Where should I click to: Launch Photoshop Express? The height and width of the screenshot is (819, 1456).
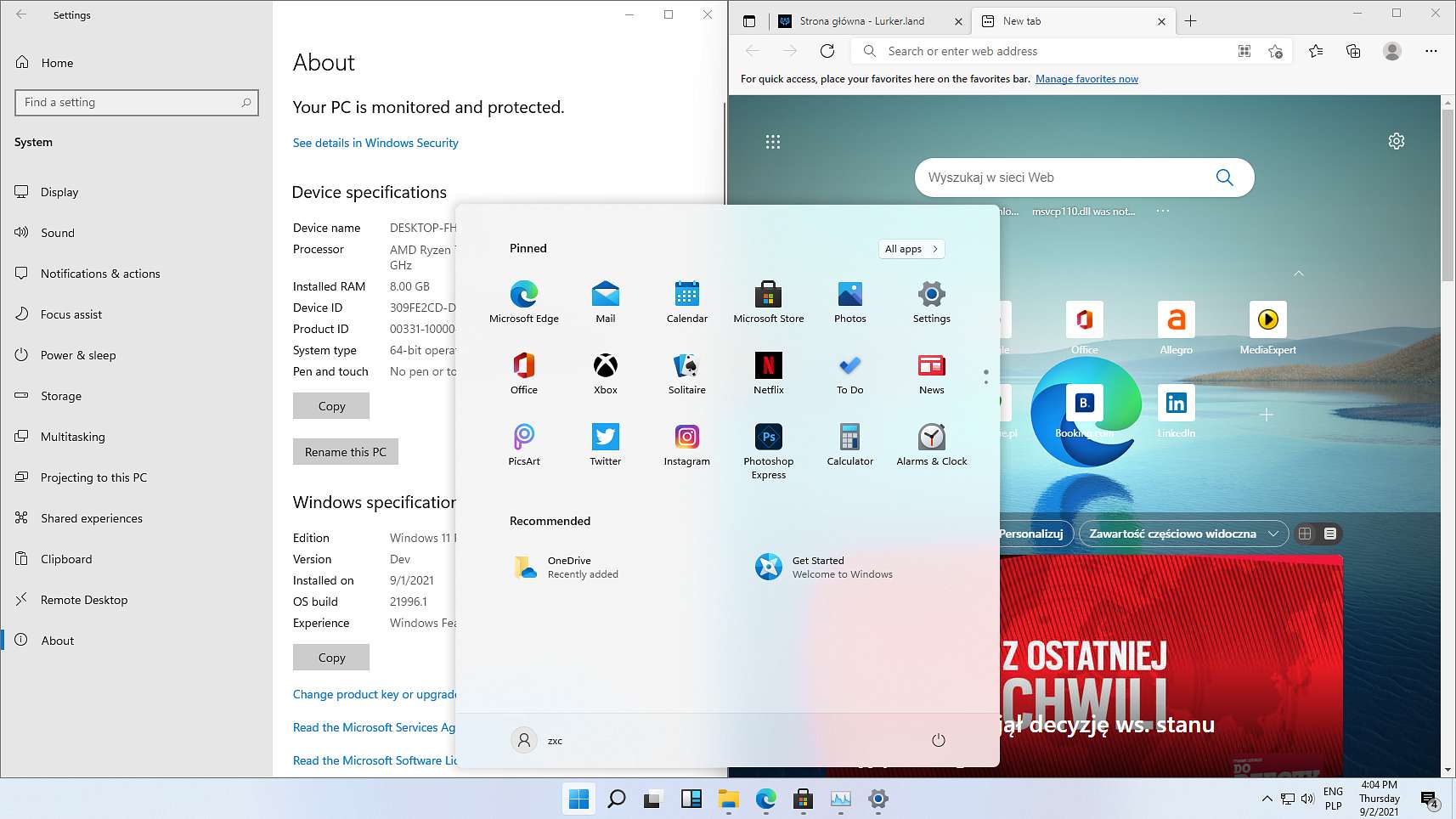769,451
